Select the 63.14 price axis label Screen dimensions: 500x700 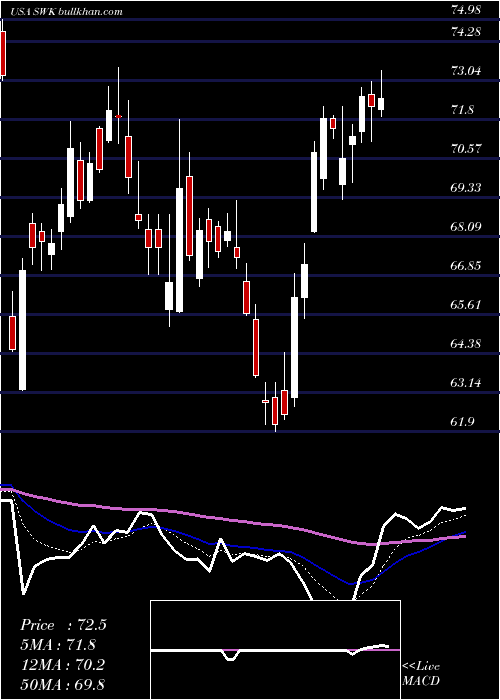466,383
